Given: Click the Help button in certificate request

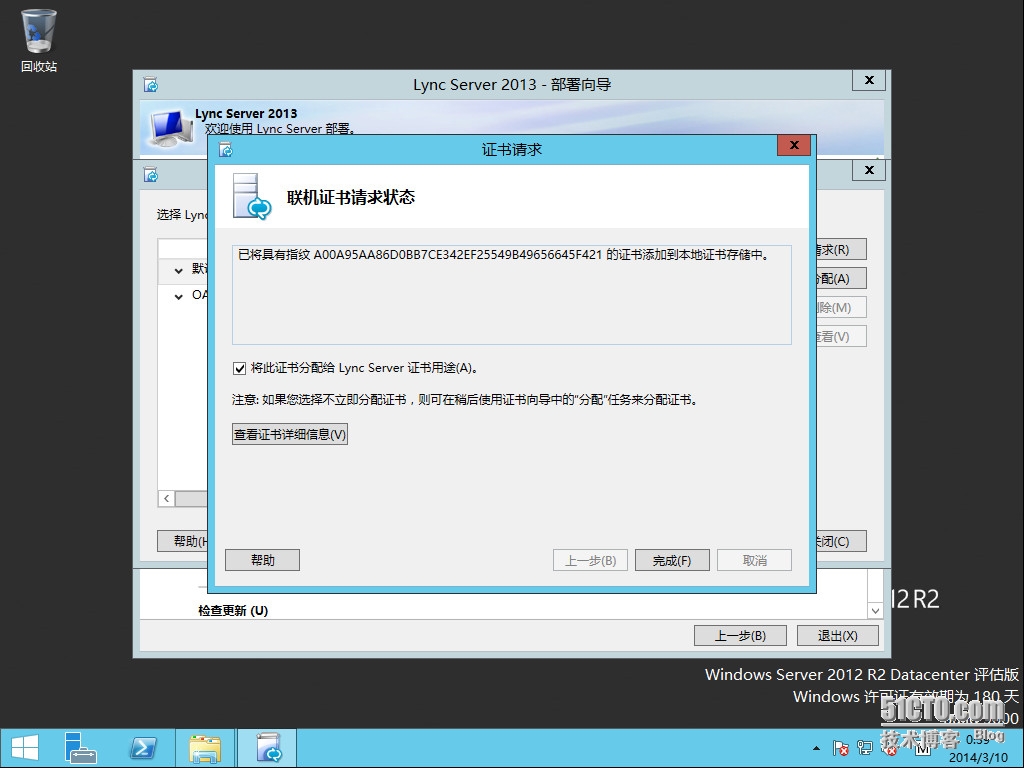Looking at the screenshot, I should pyautogui.click(x=263, y=560).
